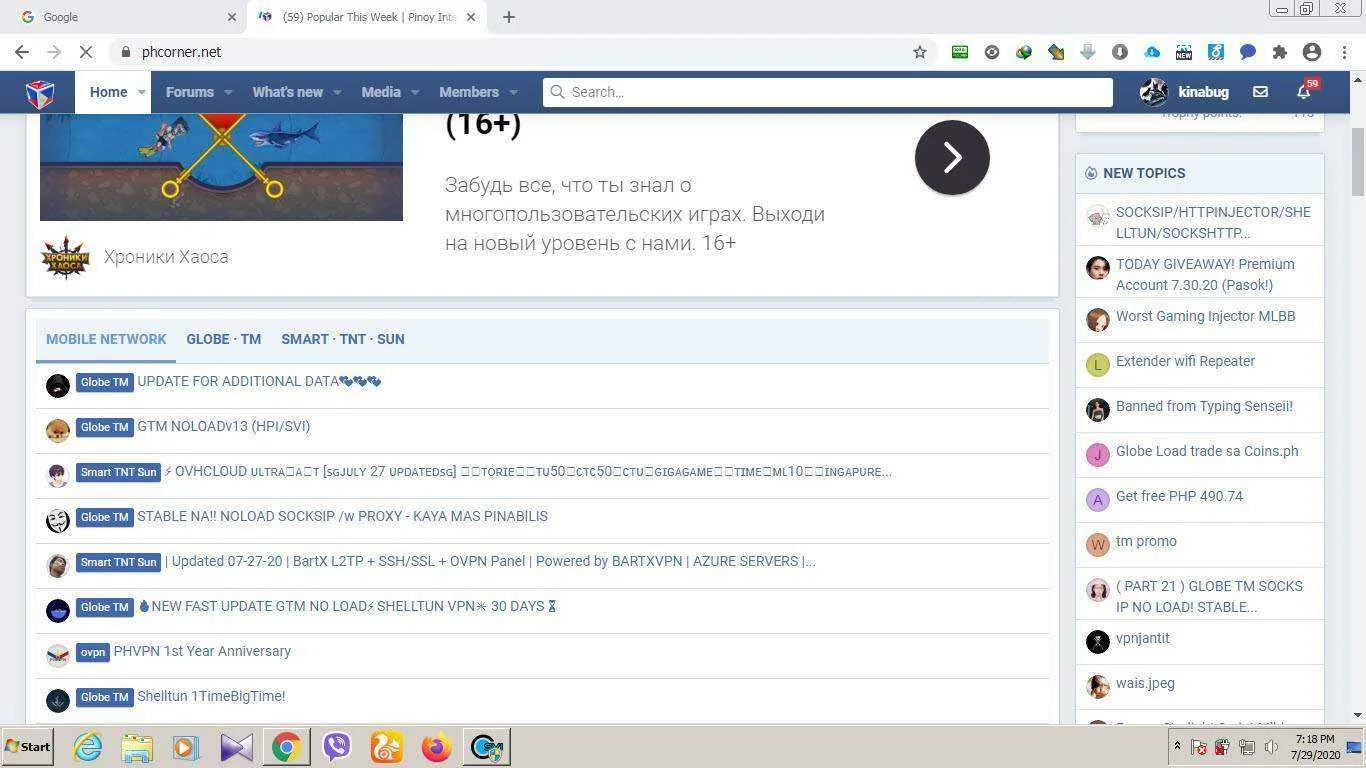1366x768 pixels.
Task: Open Windows Explorer from the taskbar
Action: 137,747
